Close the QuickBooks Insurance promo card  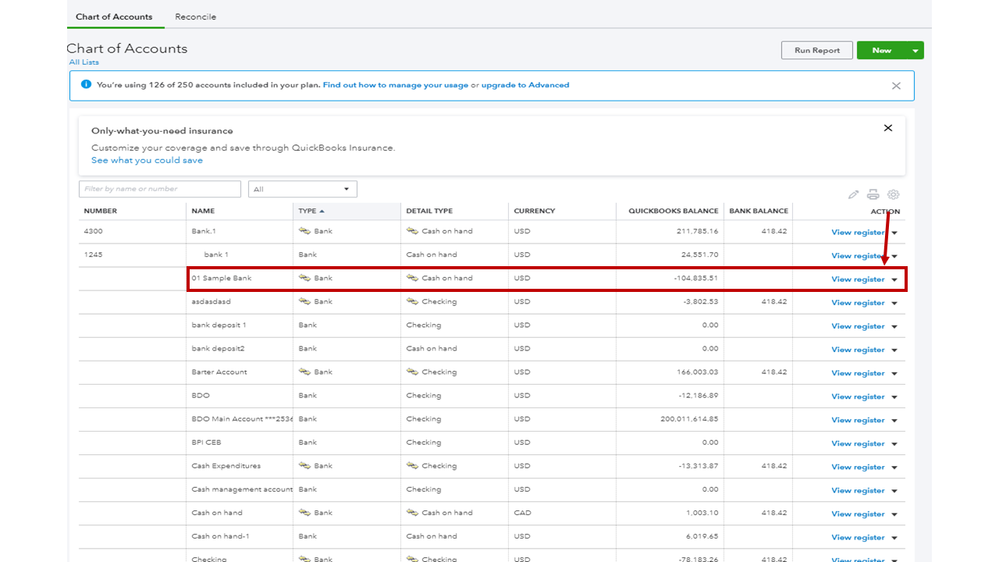pos(887,128)
